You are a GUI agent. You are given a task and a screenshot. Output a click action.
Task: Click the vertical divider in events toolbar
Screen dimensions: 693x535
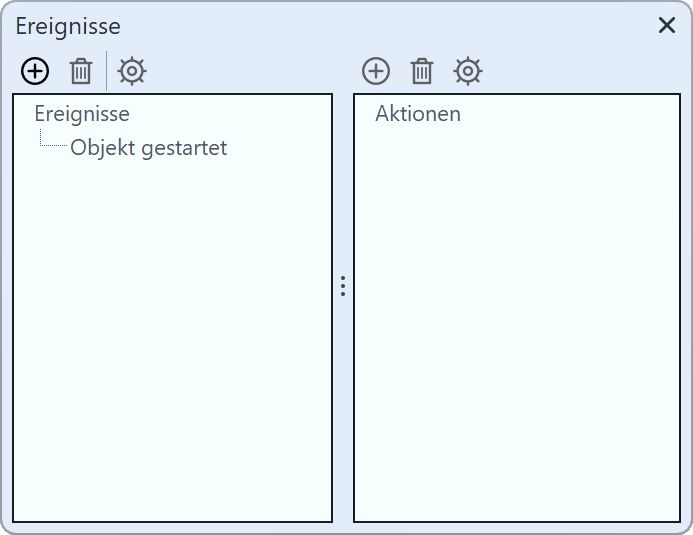pos(107,71)
